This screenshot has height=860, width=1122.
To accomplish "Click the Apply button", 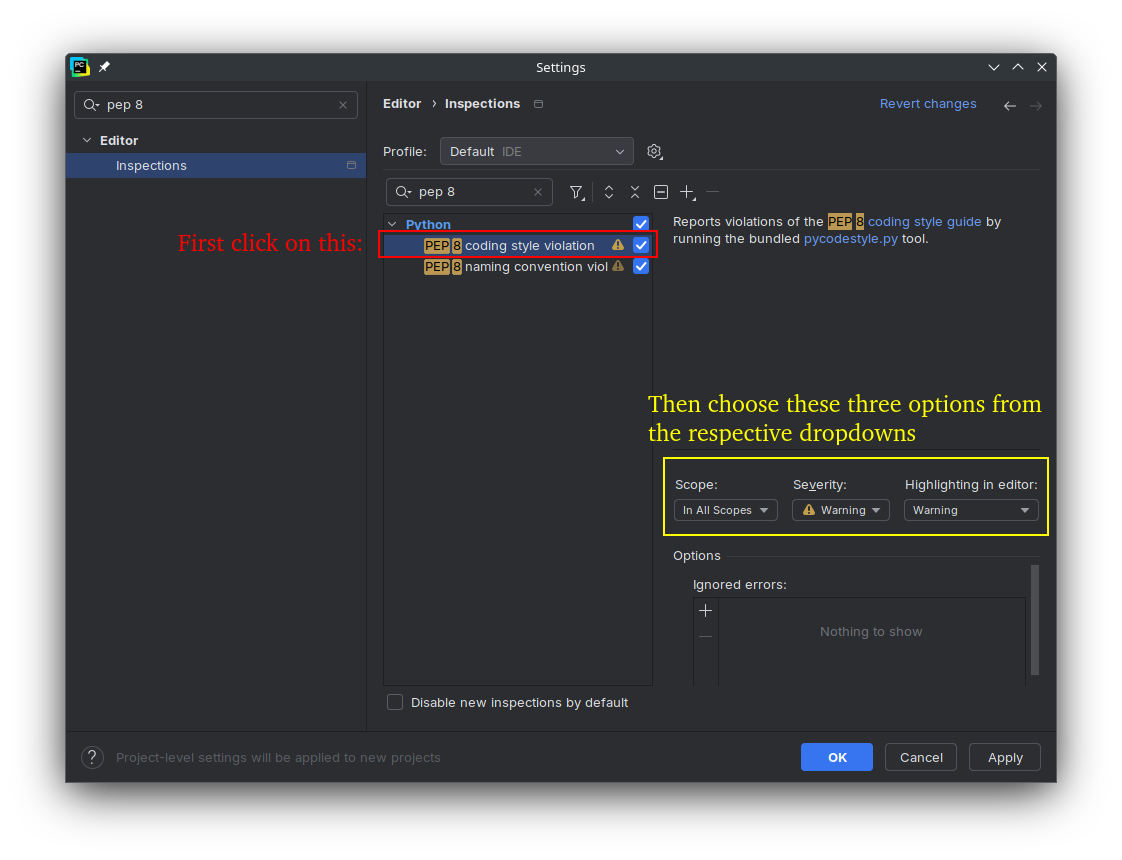I will (x=1004, y=757).
